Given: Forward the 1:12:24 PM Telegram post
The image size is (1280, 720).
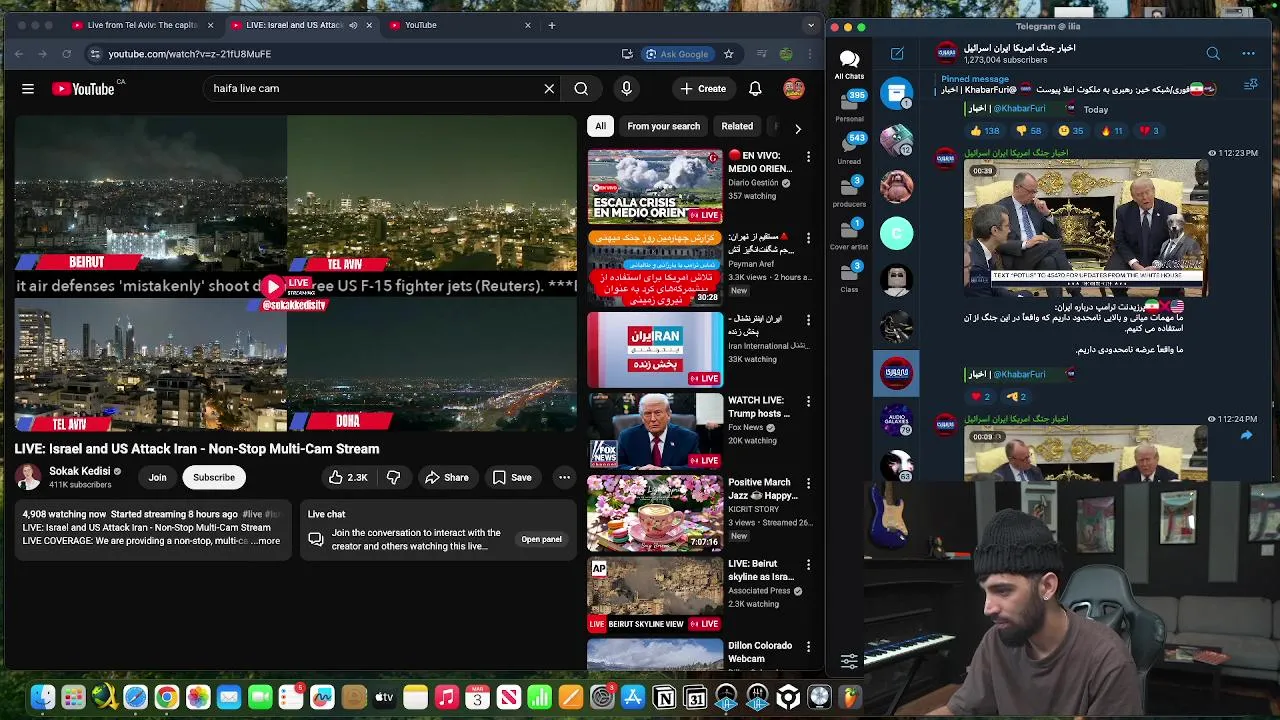Looking at the screenshot, I should tap(1246, 435).
